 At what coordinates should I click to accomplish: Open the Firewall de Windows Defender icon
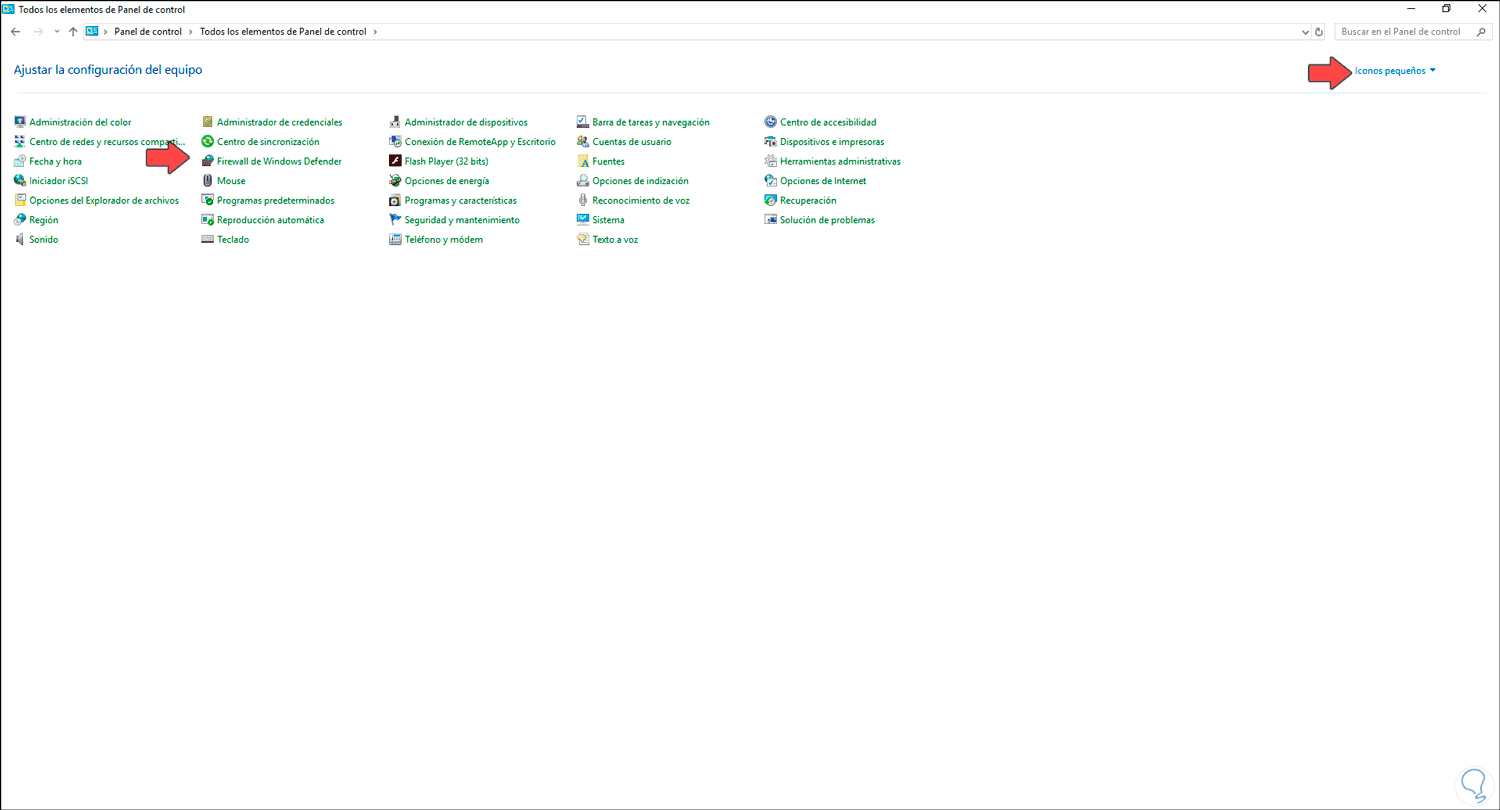point(208,161)
